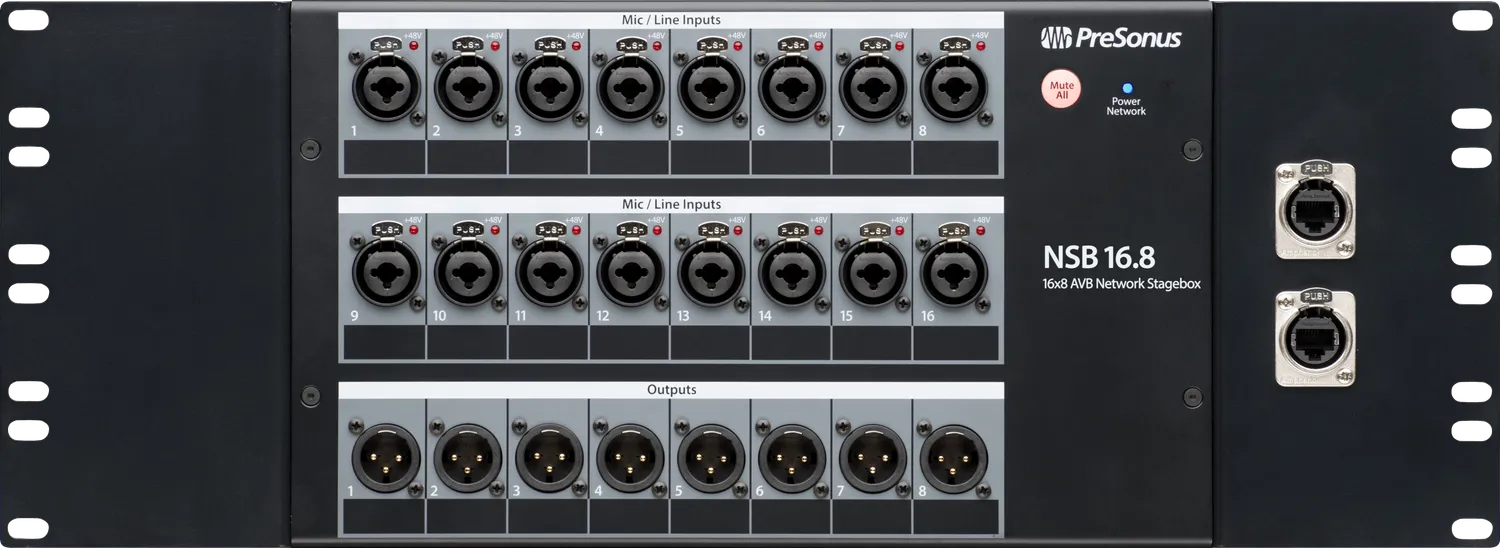This screenshot has height=548, width=1500.
Task: Toggle the +48V LED on input 13
Action: click(x=737, y=230)
